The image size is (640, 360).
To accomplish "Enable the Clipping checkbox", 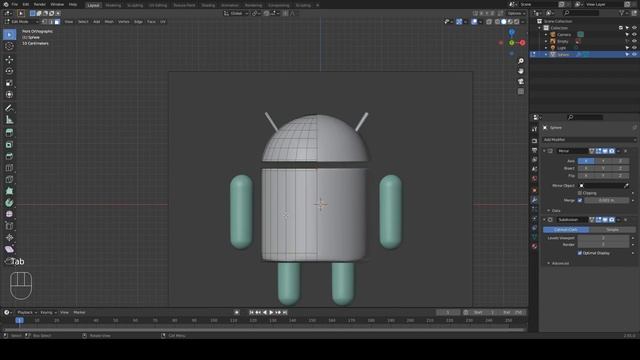I will (x=580, y=193).
